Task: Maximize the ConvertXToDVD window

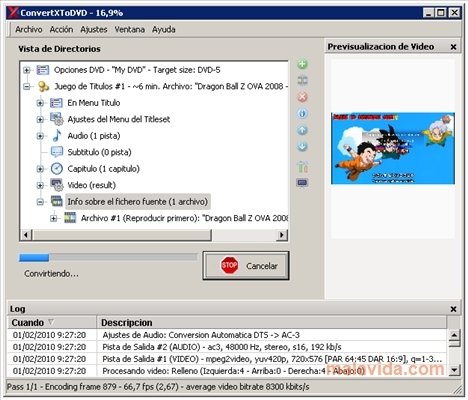Action: 441,13
